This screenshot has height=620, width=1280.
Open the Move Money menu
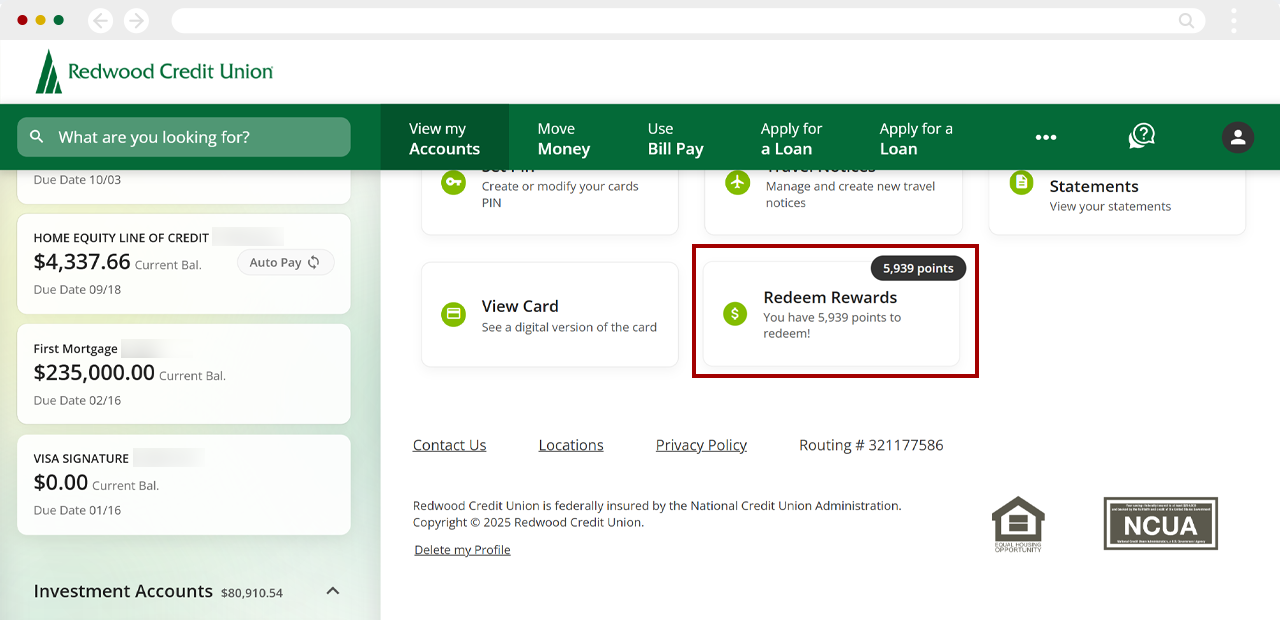pos(564,138)
